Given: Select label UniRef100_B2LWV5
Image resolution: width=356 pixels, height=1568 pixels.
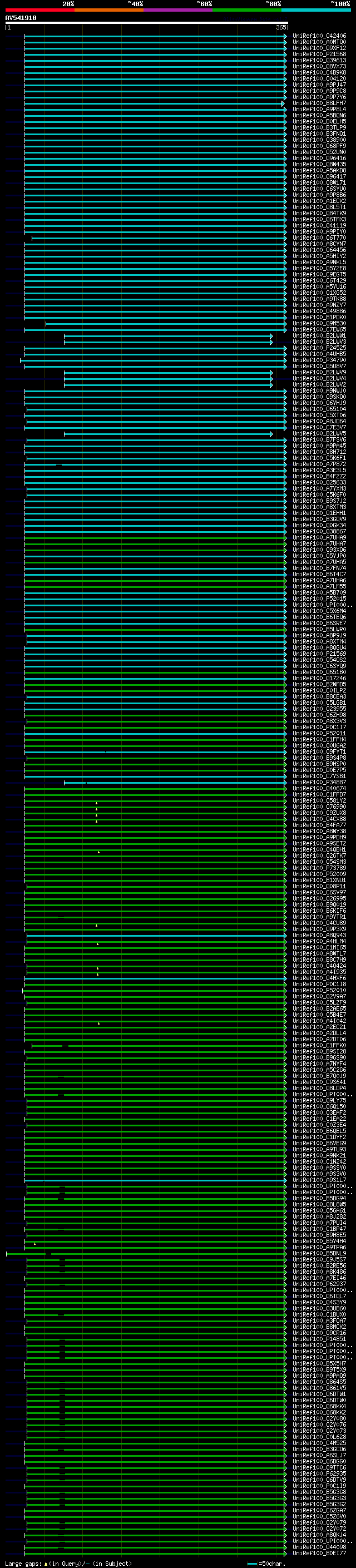Looking at the screenshot, I should (319, 433).
